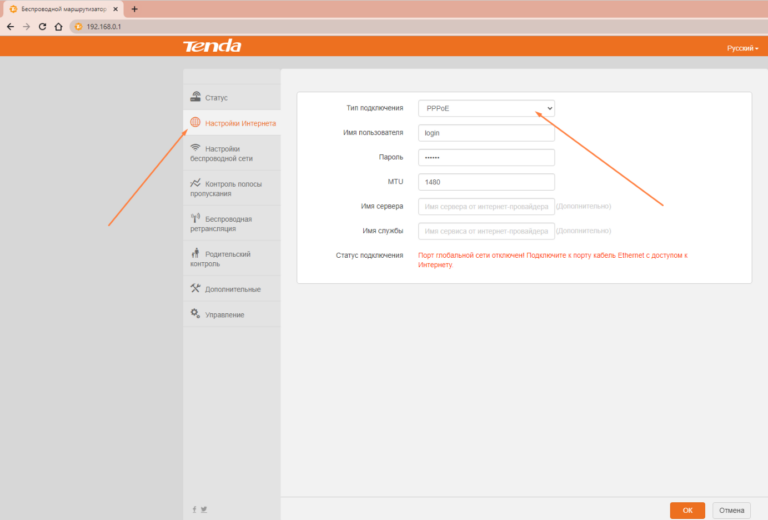The width and height of the screenshot is (768, 520).
Task: Click the tools icon for Дополнительные
Action: pos(196,289)
